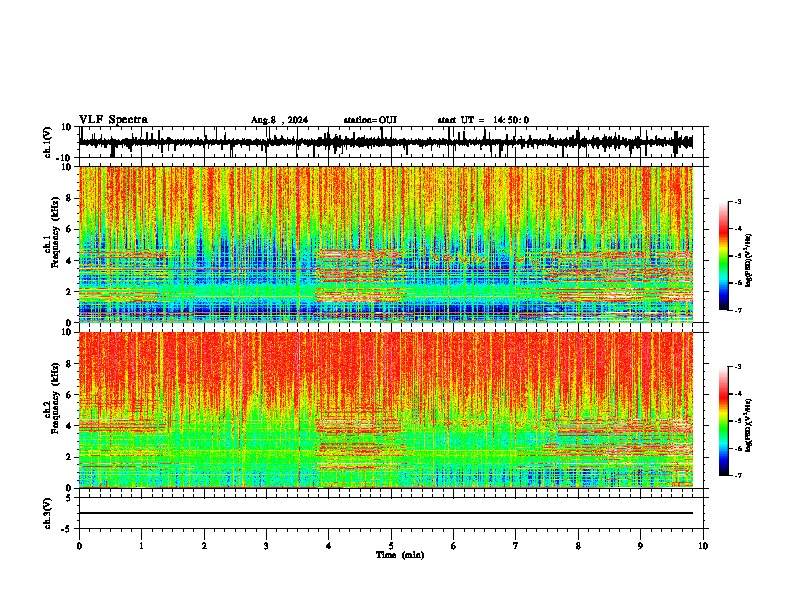Click the "6" kHz tick of ch.1 frequency axis

click(69, 229)
